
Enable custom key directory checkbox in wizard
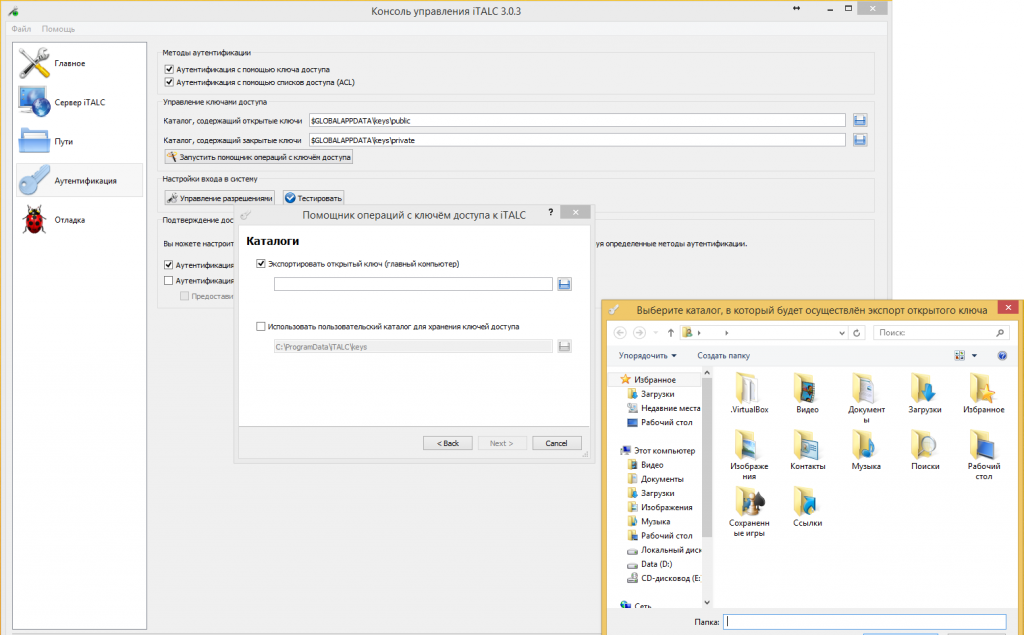point(261,327)
